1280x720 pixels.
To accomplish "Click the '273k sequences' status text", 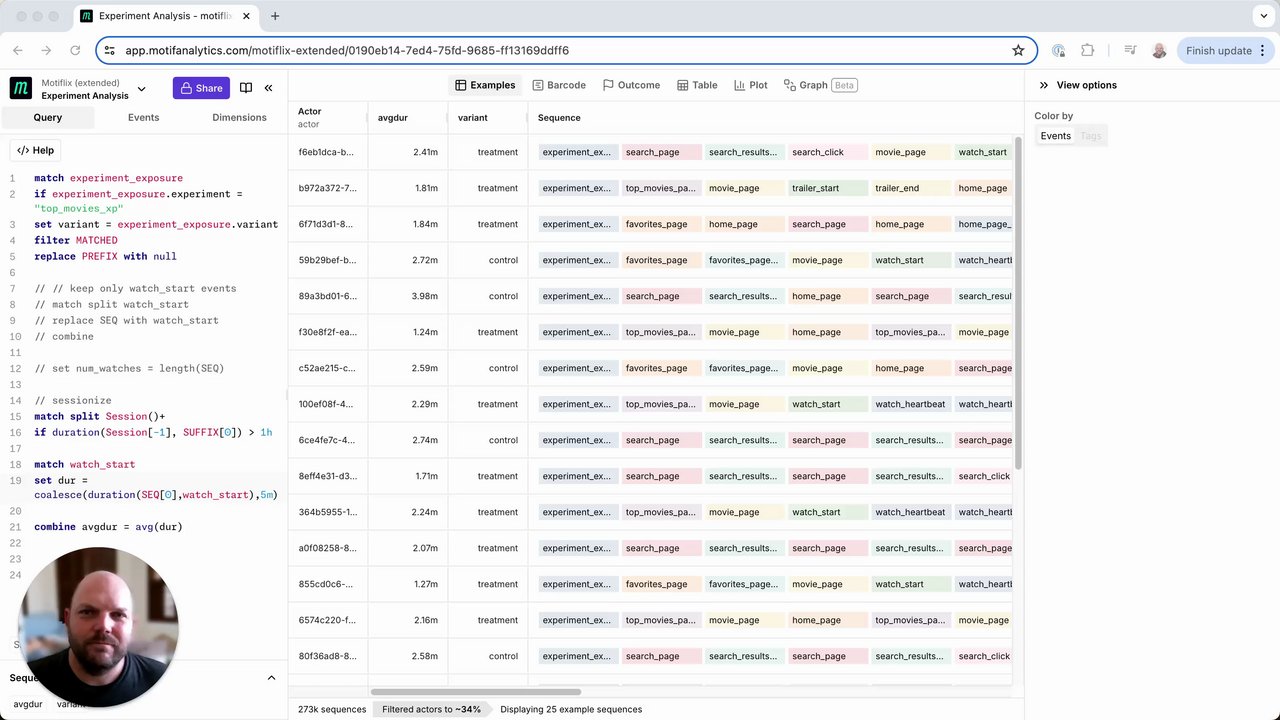I will click(332, 709).
